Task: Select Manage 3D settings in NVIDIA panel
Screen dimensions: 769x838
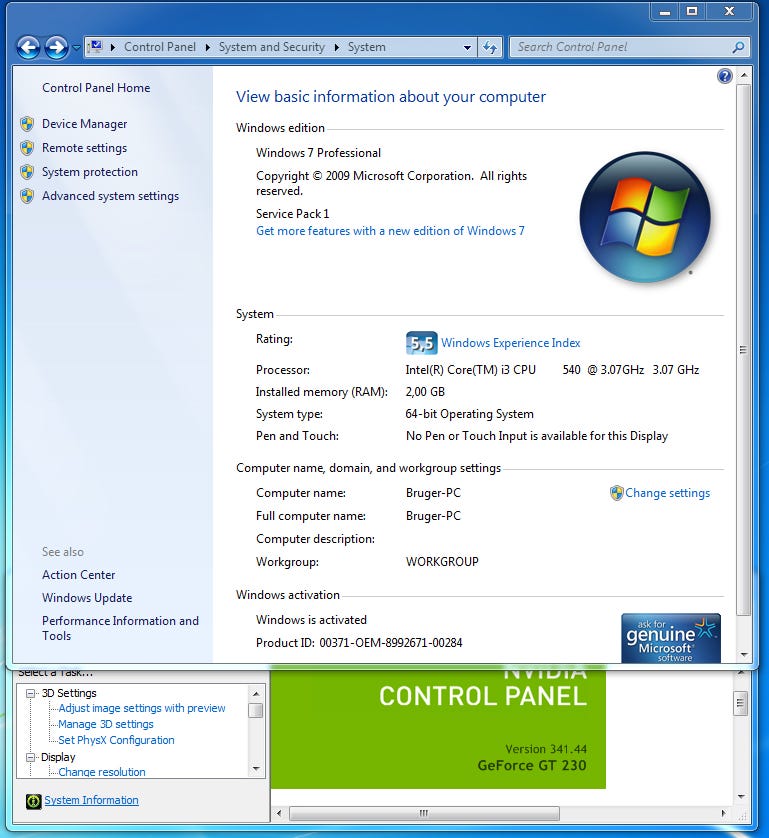Action: (106, 724)
